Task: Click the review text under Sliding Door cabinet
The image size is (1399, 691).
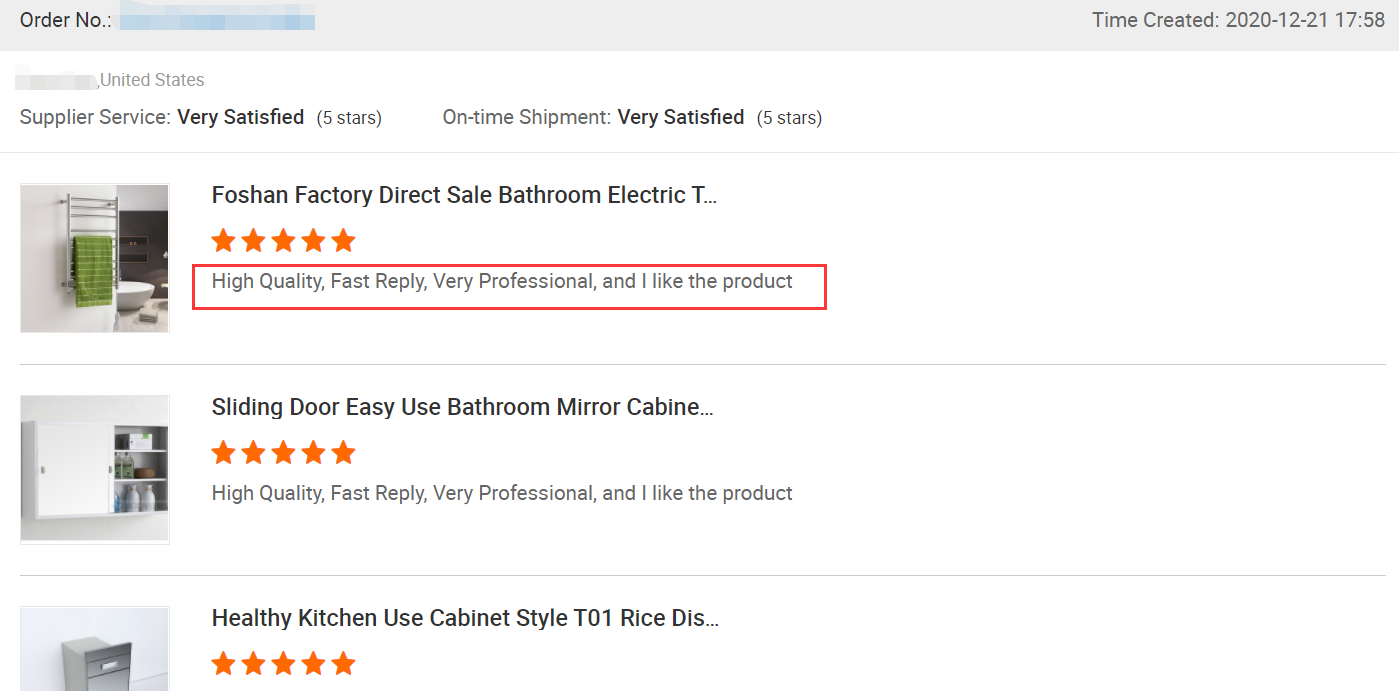Action: coord(502,493)
